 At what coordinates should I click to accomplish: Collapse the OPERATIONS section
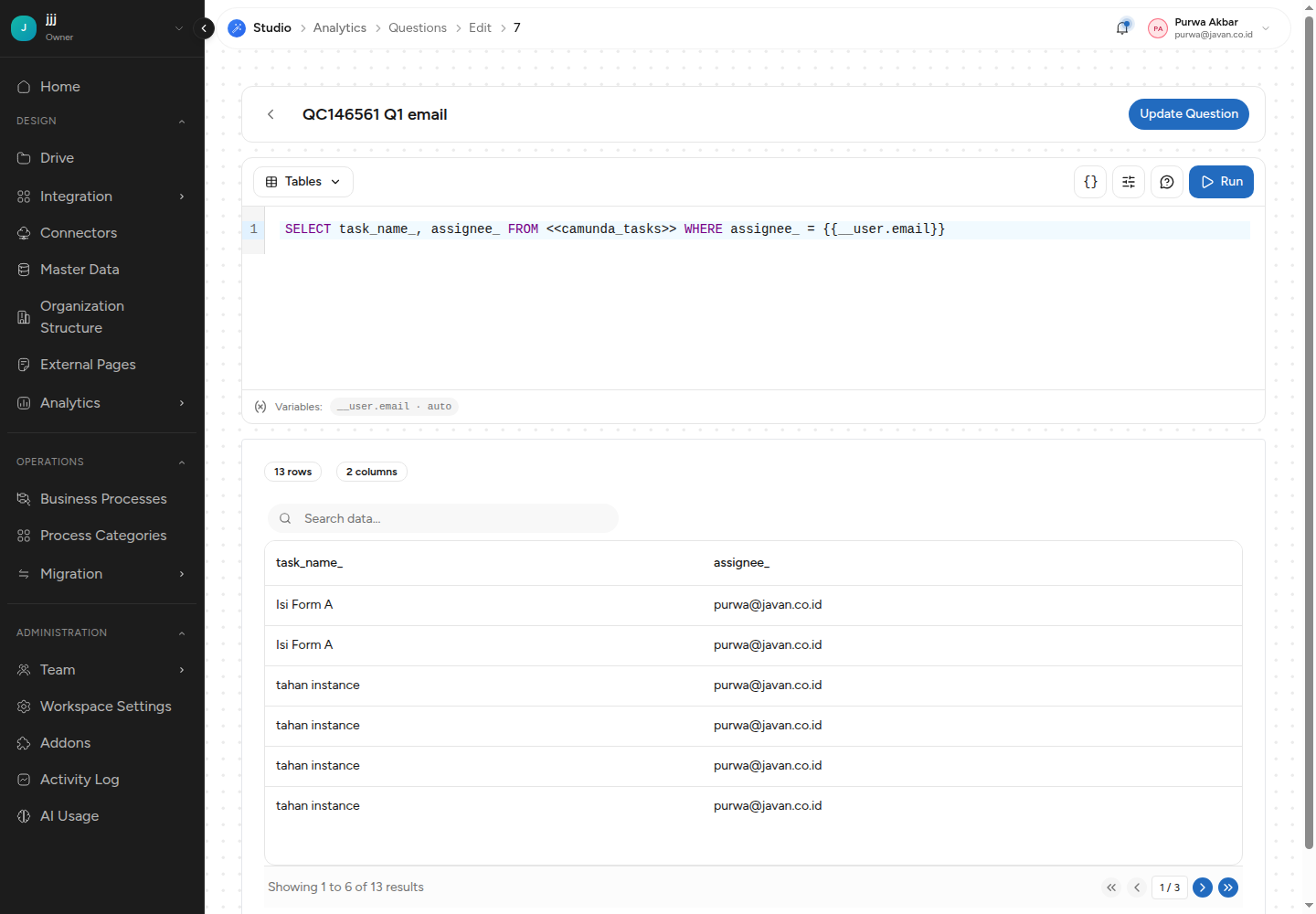[x=182, y=462]
